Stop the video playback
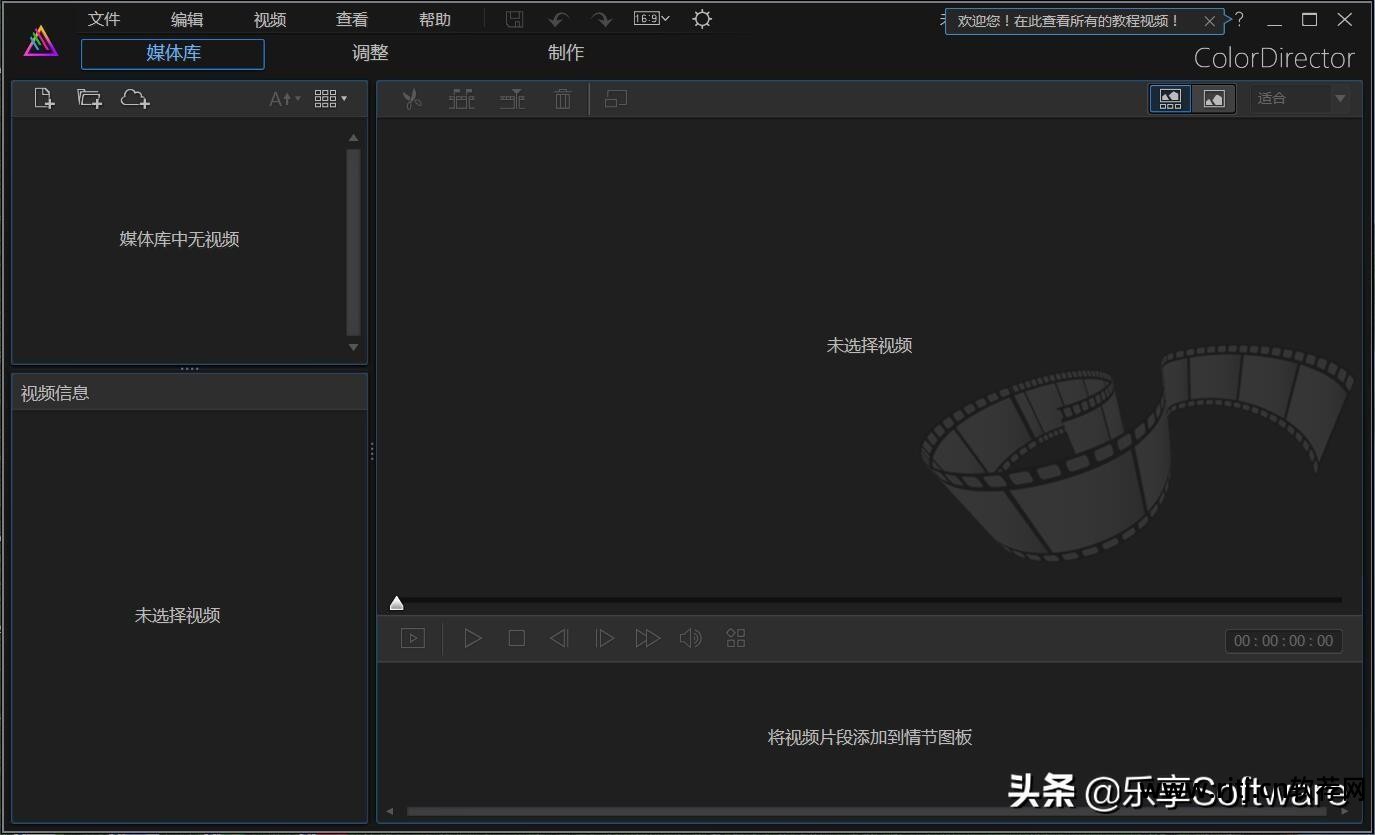1375x835 pixels. (517, 638)
